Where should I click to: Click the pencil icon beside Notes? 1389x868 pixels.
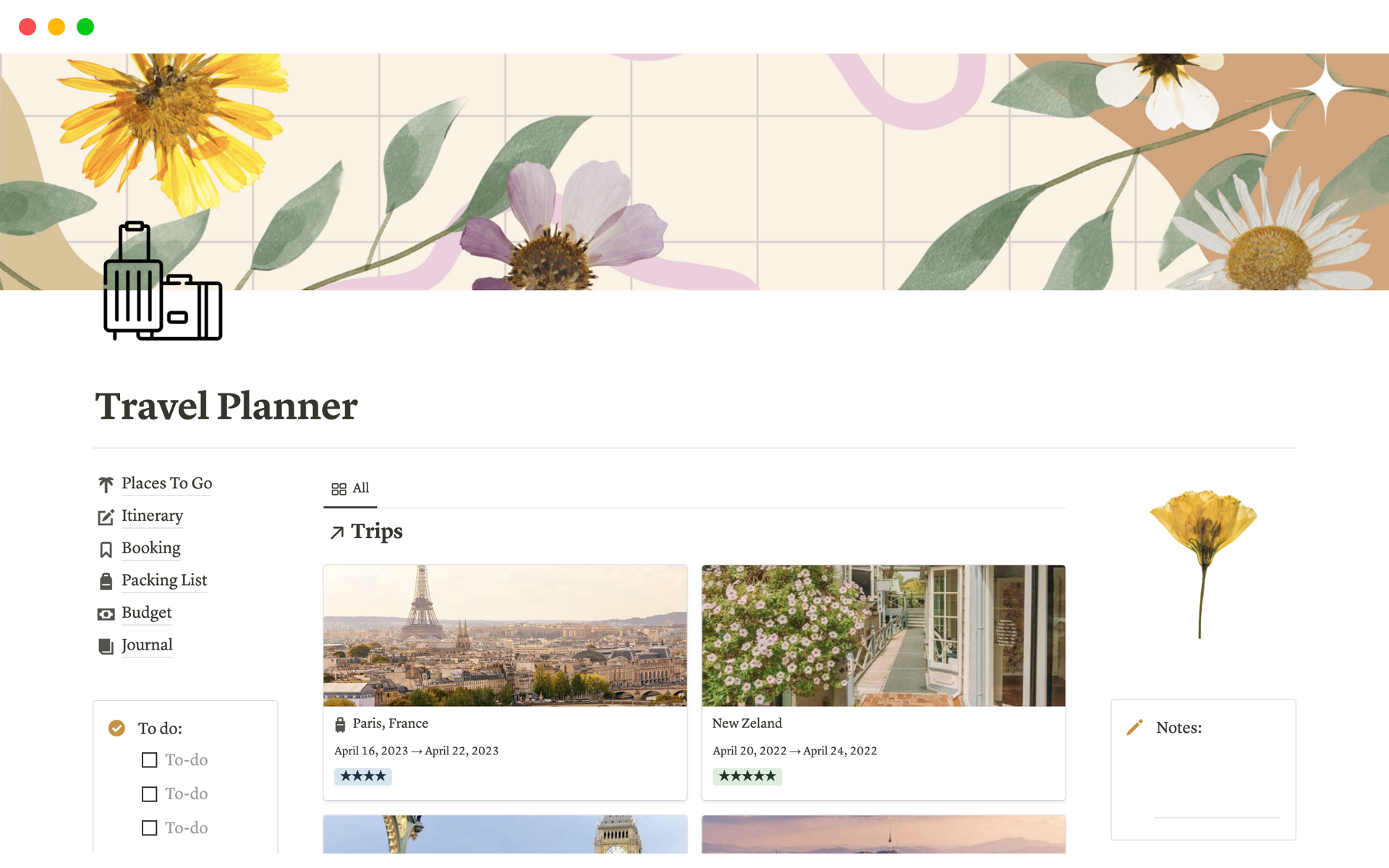pos(1134,728)
